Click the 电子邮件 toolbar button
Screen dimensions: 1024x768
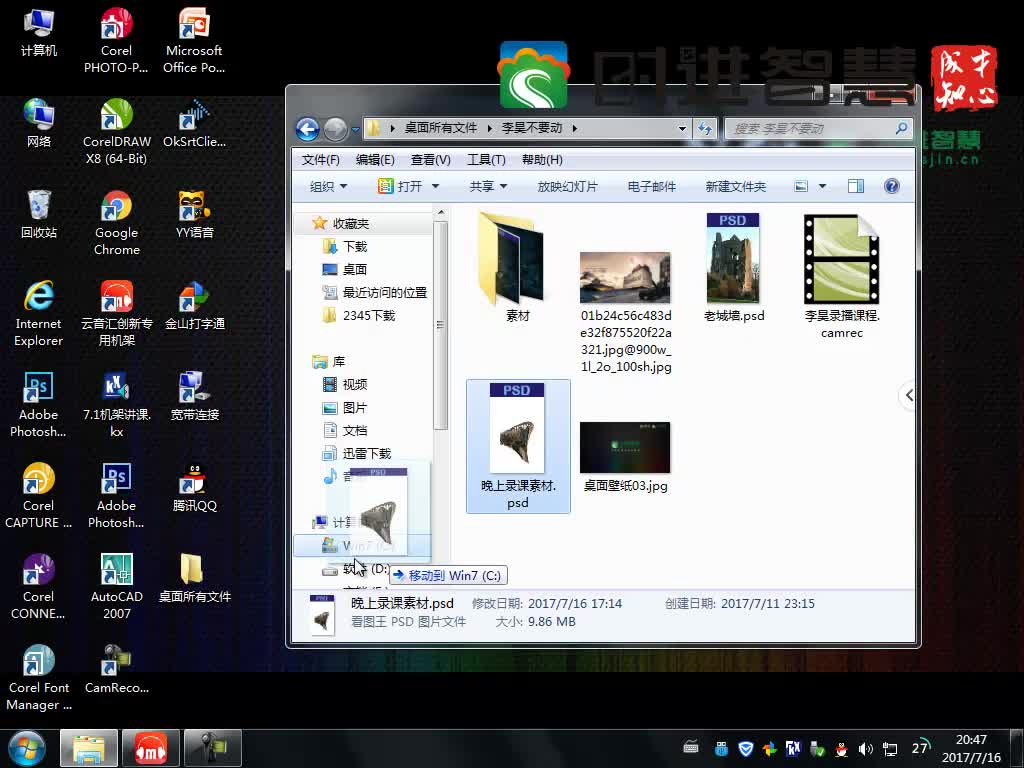coord(651,186)
